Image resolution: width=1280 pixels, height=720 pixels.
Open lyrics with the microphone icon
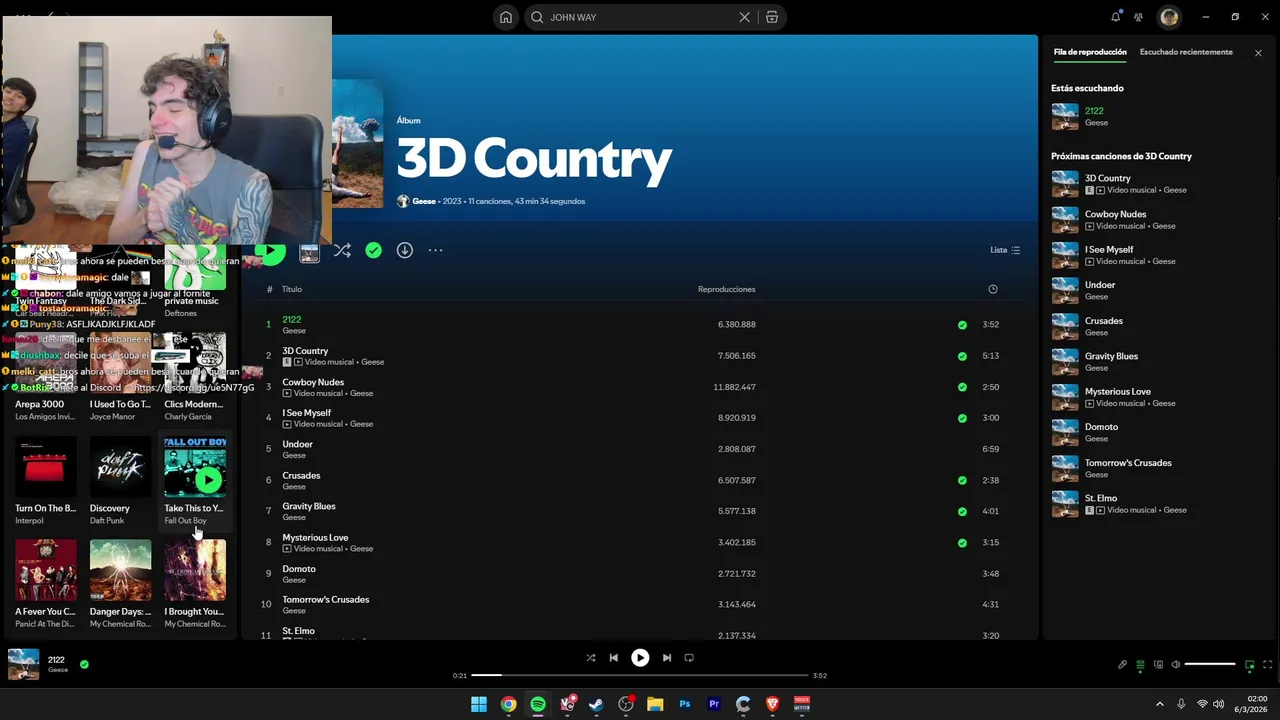(x=1122, y=665)
